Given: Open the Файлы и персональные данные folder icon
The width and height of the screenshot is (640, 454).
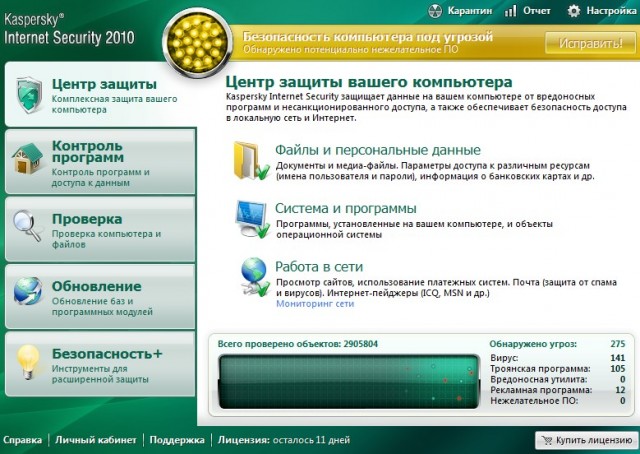Looking at the screenshot, I should pos(251,160).
